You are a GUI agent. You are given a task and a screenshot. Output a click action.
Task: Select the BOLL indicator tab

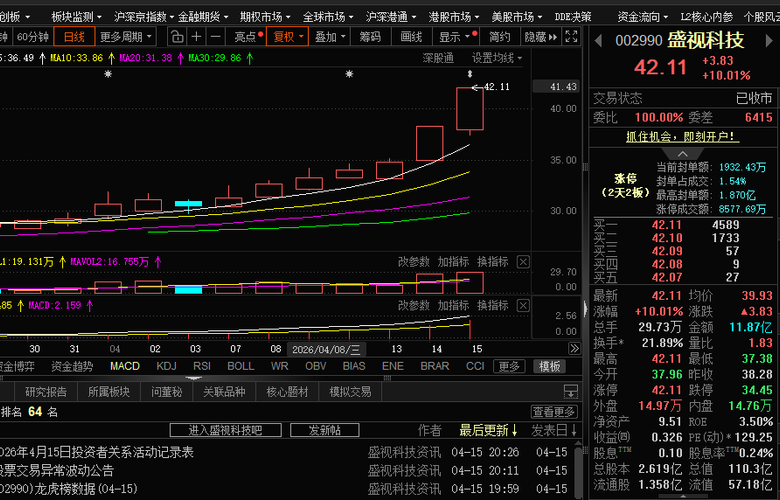[x=241, y=366]
